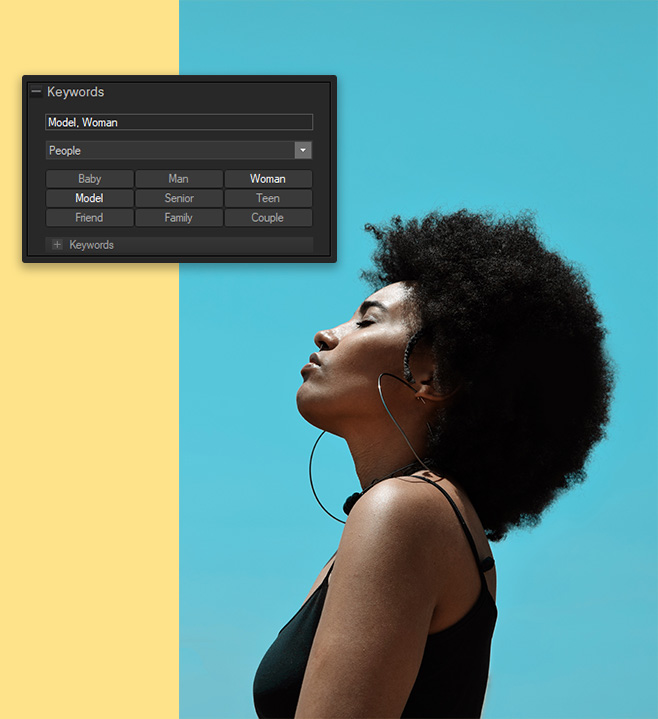Expand the lower Keywords section plus icon

click(x=57, y=245)
